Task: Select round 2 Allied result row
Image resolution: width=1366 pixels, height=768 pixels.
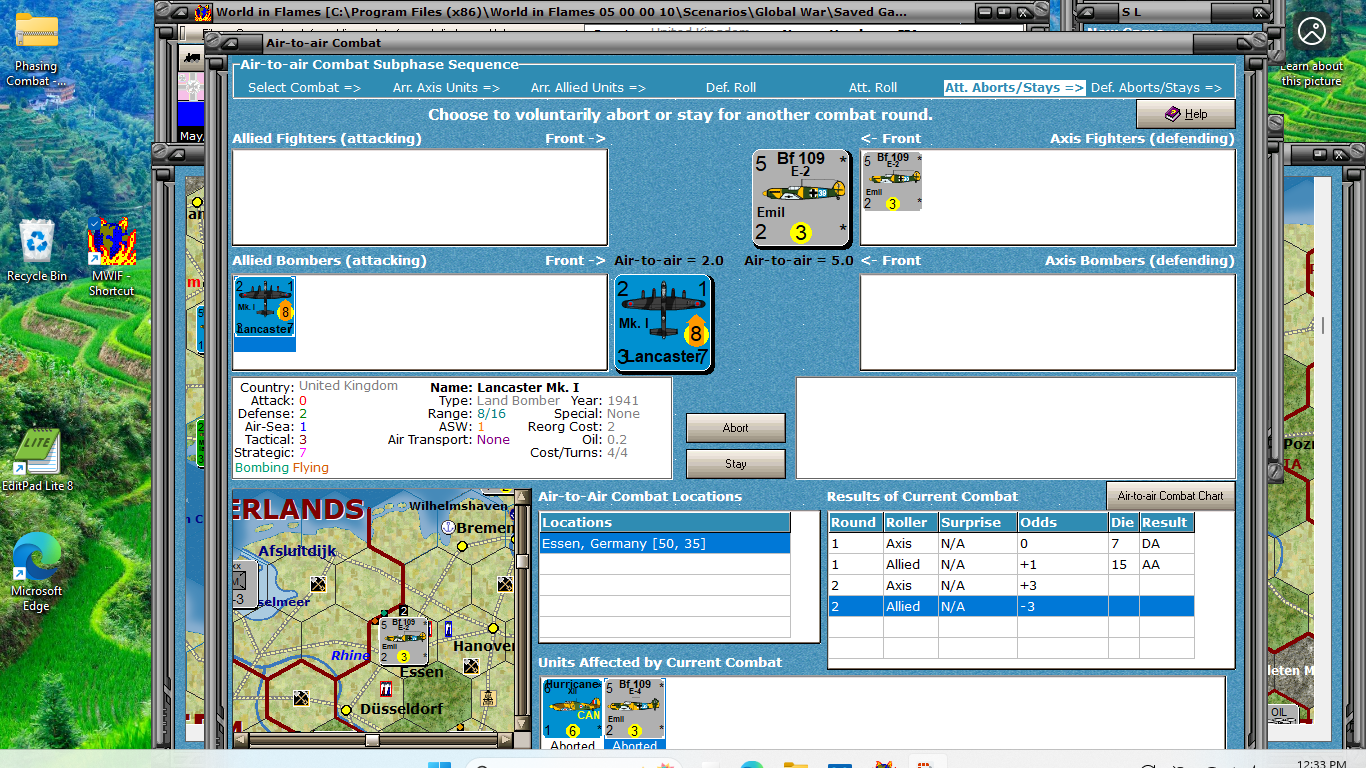Action: 1011,606
